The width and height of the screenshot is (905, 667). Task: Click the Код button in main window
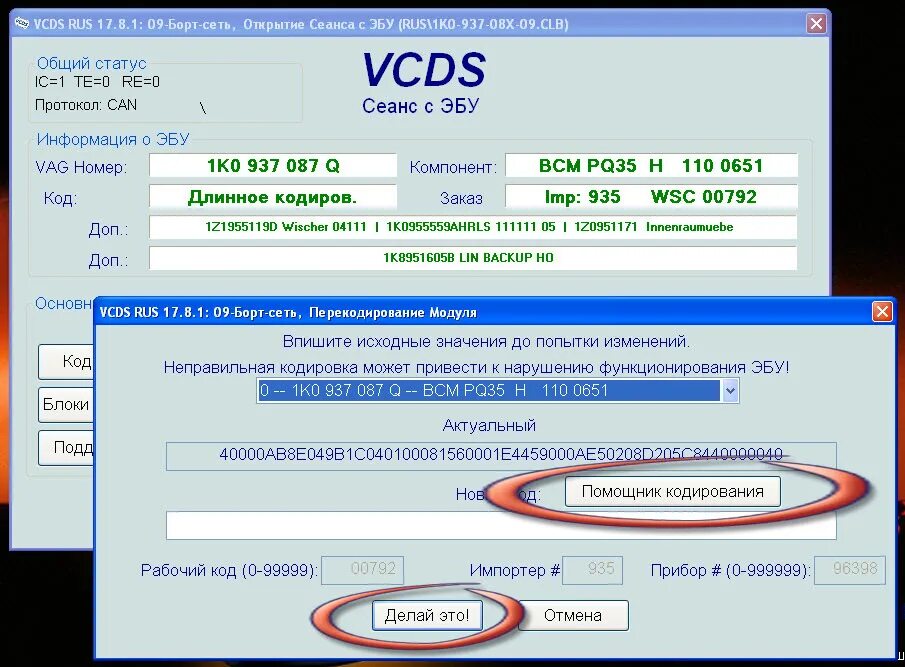[x=66, y=362]
